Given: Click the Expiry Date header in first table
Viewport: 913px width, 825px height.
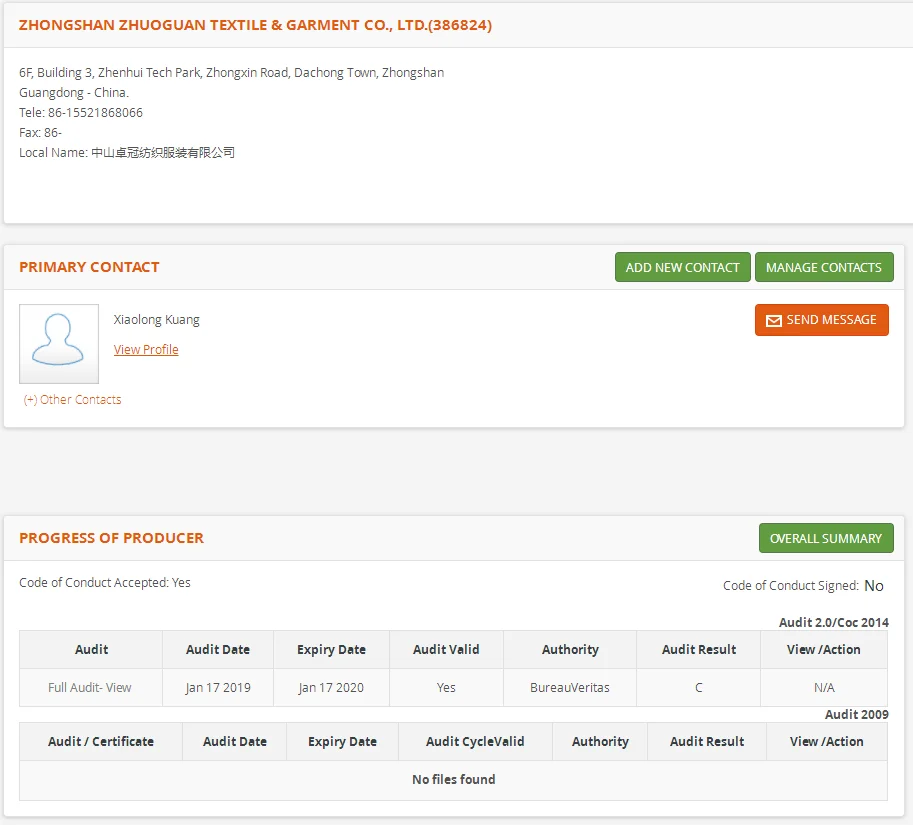Looking at the screenshot, I should (331, 649).
